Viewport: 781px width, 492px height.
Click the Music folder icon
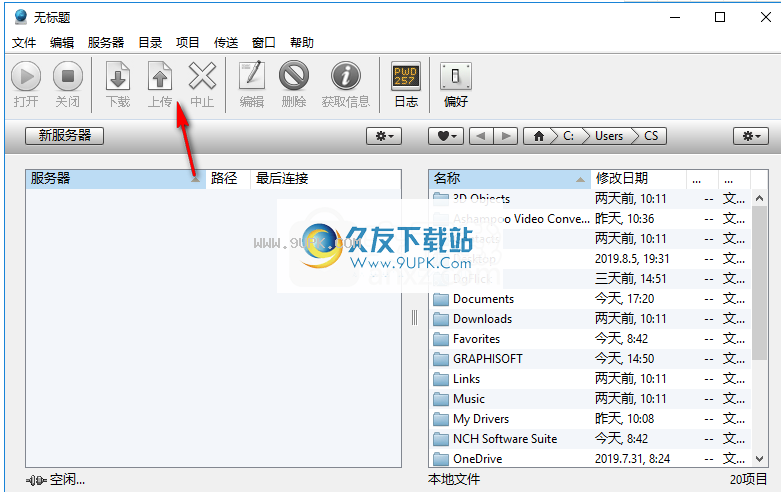(x=441, y=399)
